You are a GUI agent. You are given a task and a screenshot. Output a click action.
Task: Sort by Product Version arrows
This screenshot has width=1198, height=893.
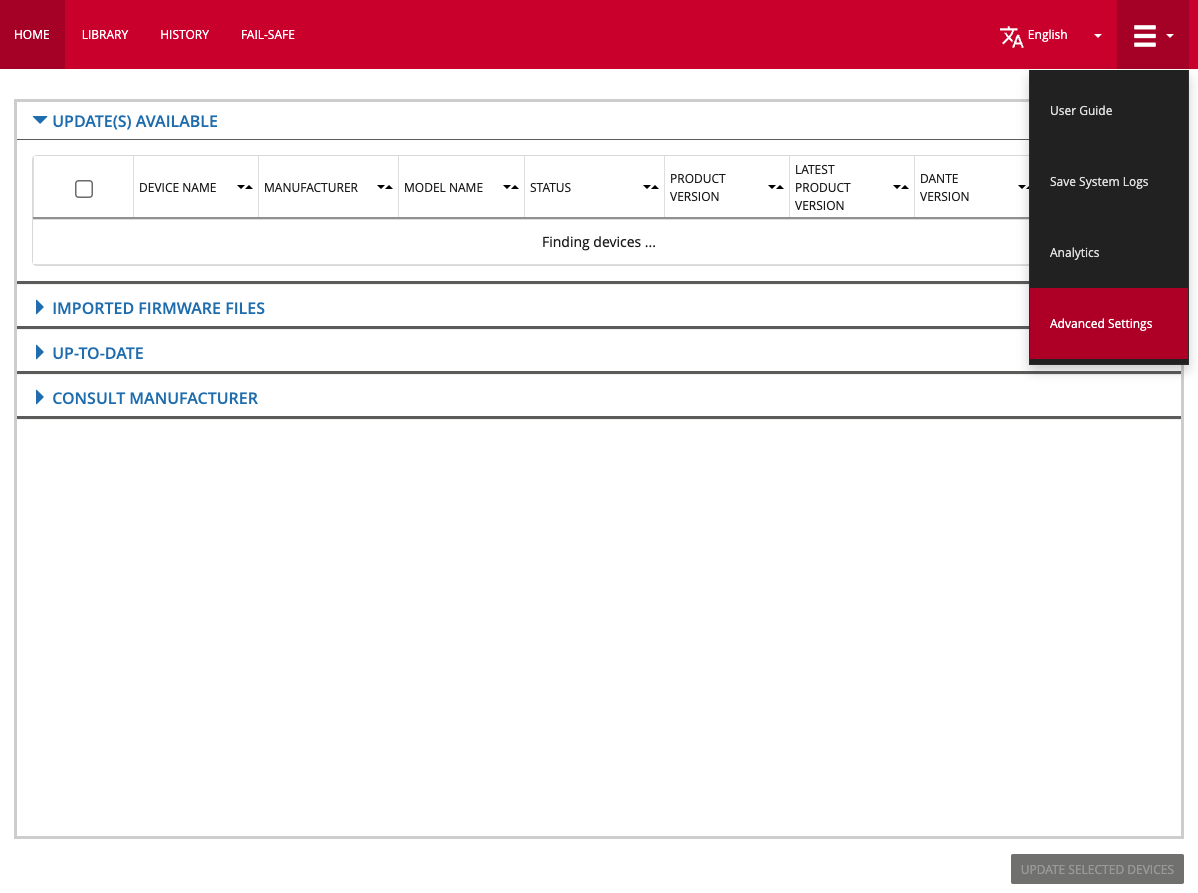pyautogui.click(x=776, y=187)
